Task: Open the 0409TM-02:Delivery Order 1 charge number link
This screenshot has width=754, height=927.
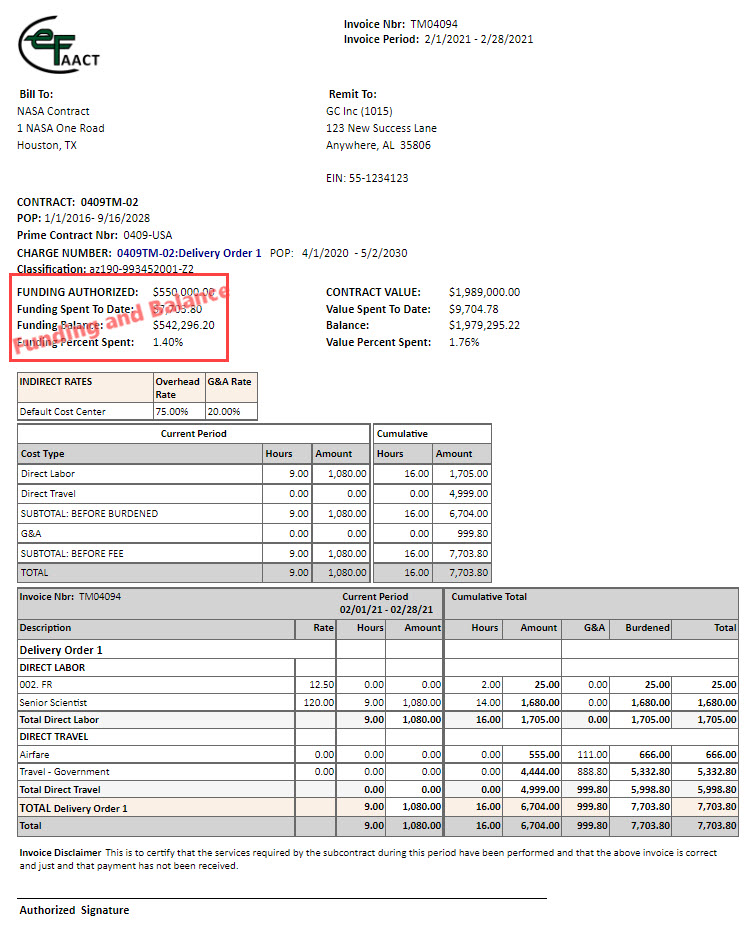Action: 189,253
